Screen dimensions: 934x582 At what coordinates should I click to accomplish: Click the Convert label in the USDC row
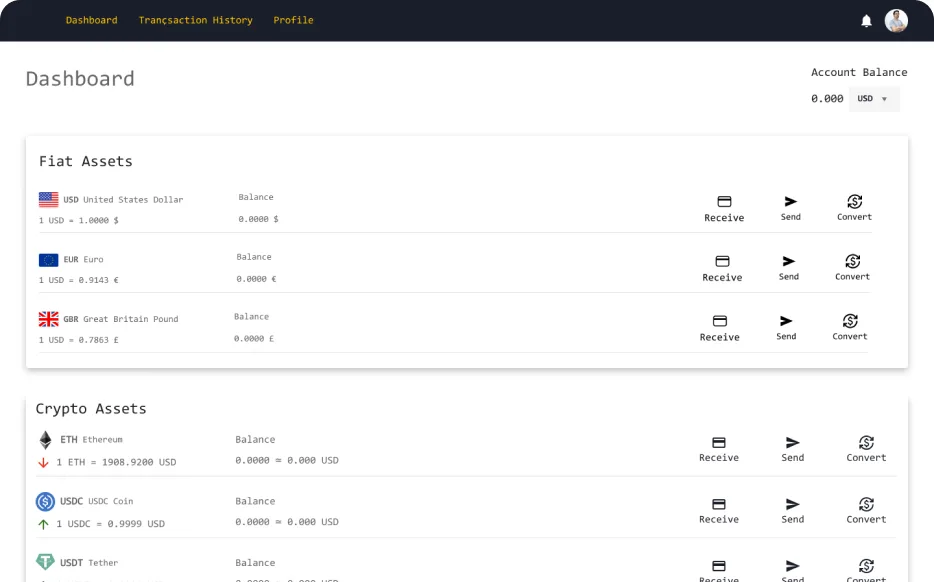tap(866, 519)
